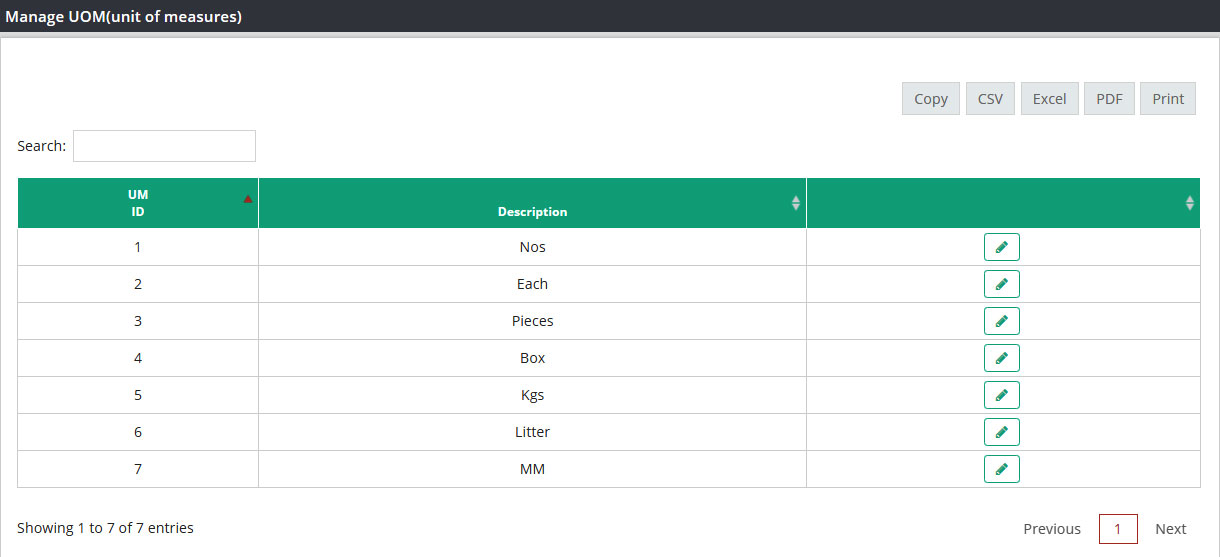The height and width of the screenshot is (557, 1220).
Task: Download the table as PDF
Action: coord(1109,99)
